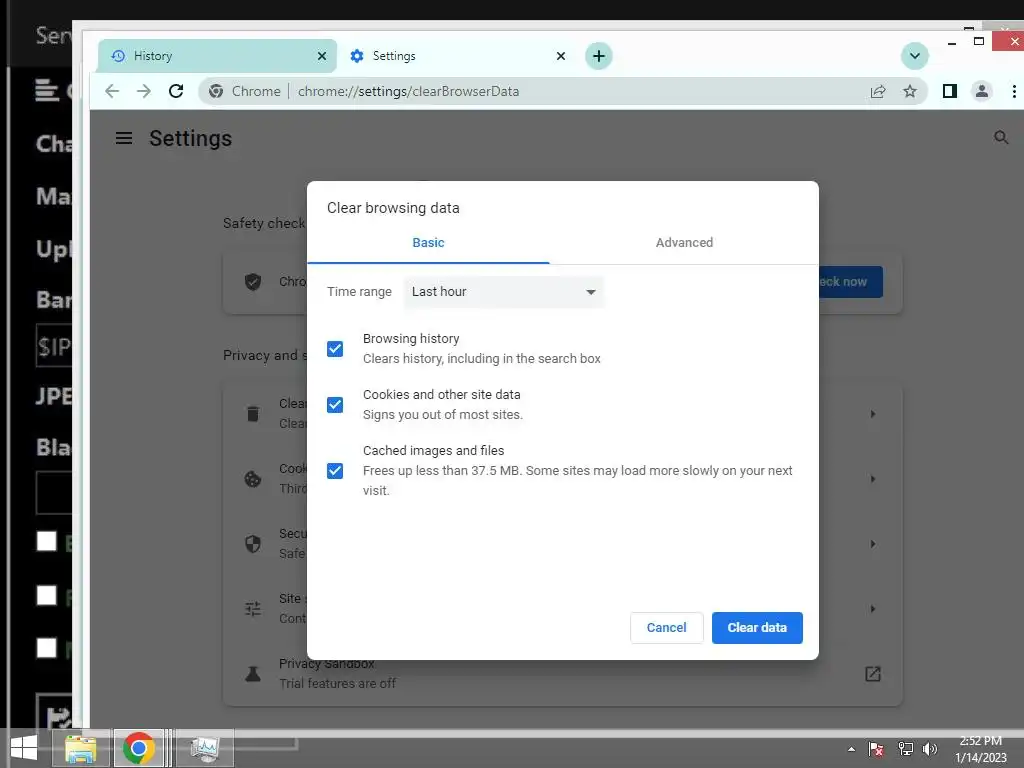Bookmark this page with the star icon
This screenshot has height=768, width=1024.
pos(910,91)
